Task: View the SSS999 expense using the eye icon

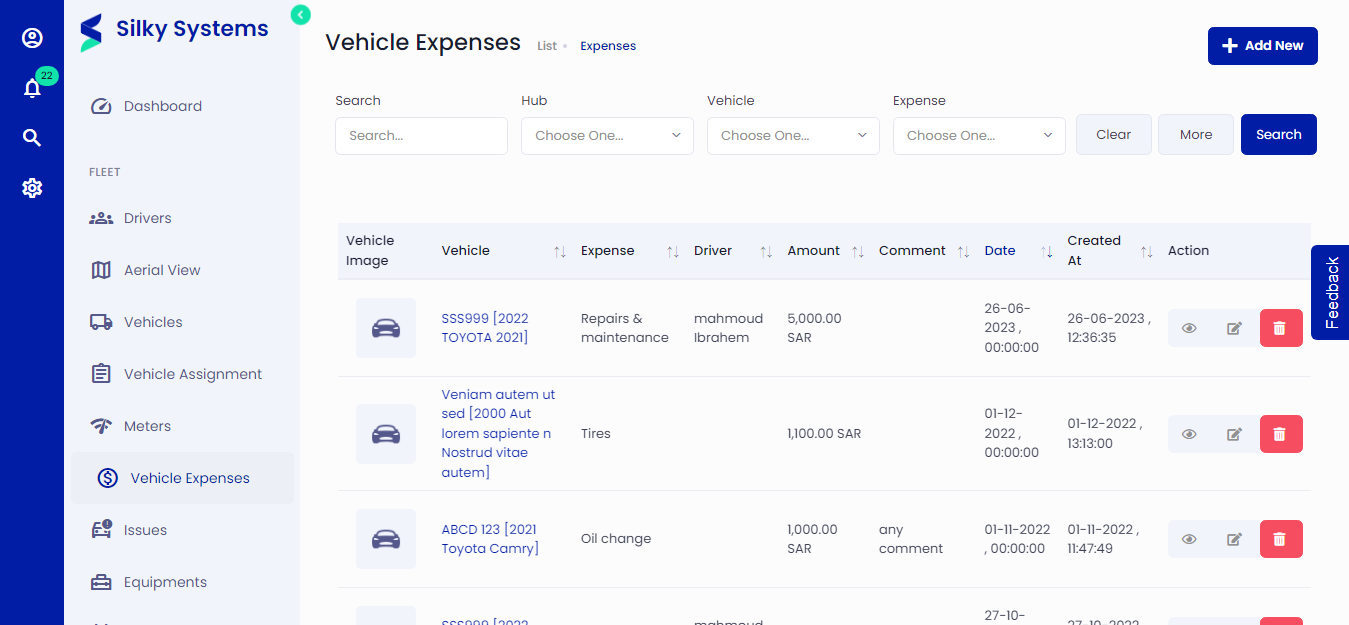Action: tap(1189, 328)
